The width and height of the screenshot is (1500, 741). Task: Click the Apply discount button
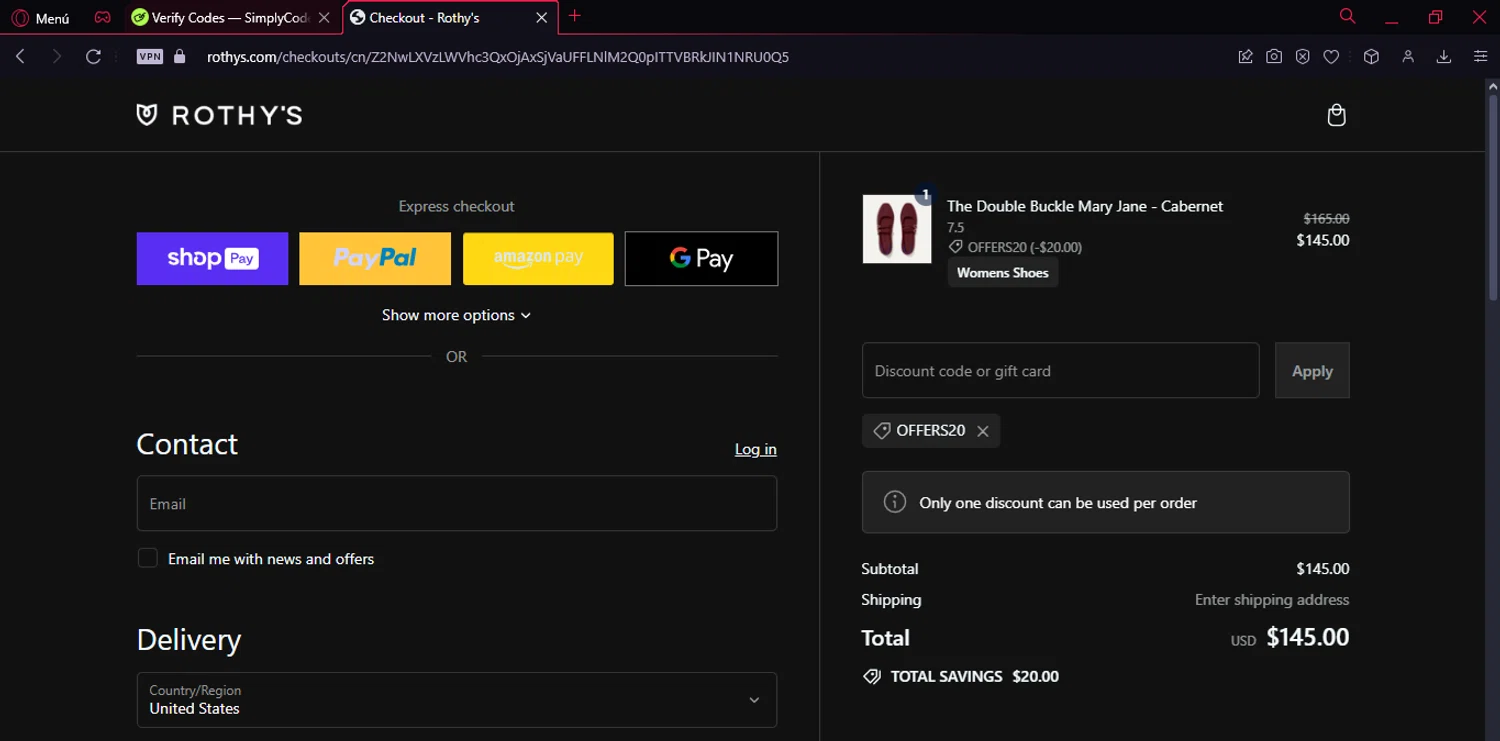(x=1312, y=370)
